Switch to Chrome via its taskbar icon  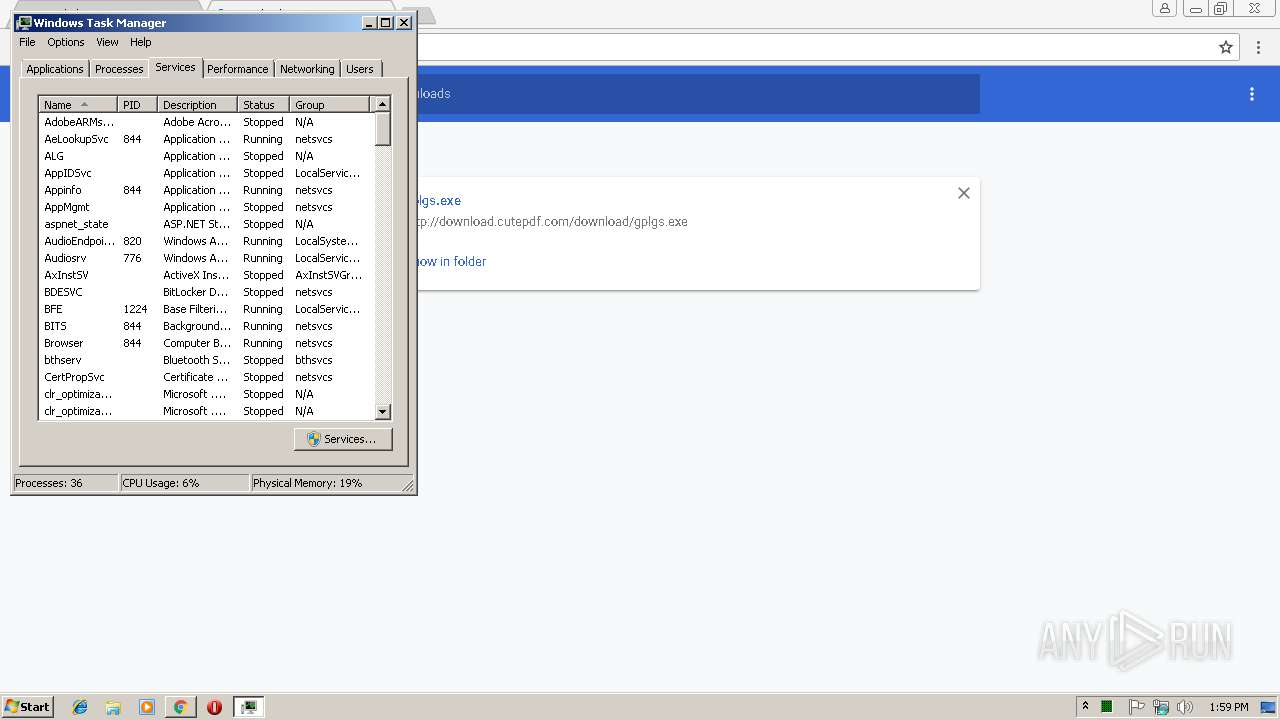click(x=180, y=707)
